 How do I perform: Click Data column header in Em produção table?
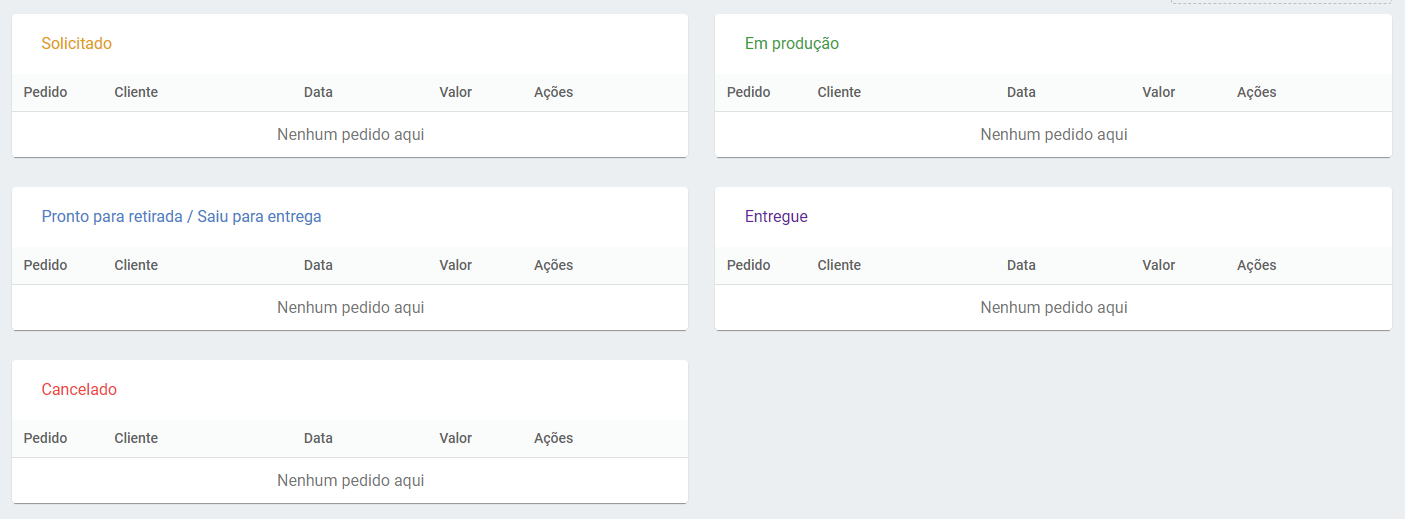[x=1021, y=93]
